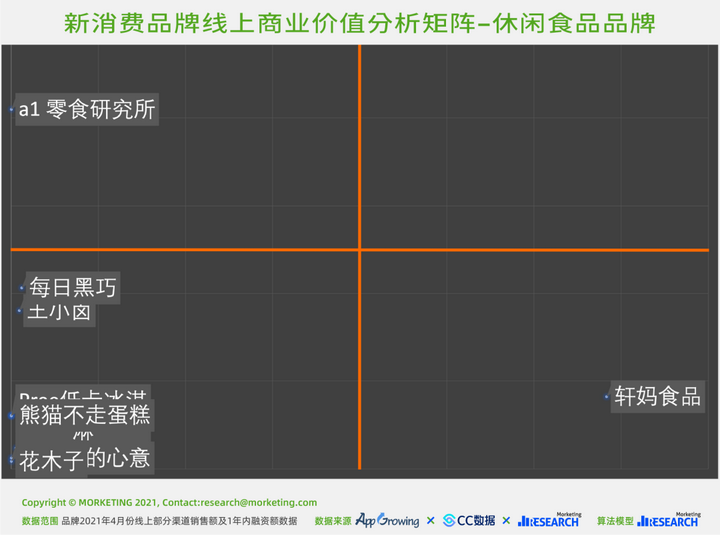The height and width of the screenshot is (535, 720).
Task: Click data point beside 每日黑巧
Action: pos(22,288)
